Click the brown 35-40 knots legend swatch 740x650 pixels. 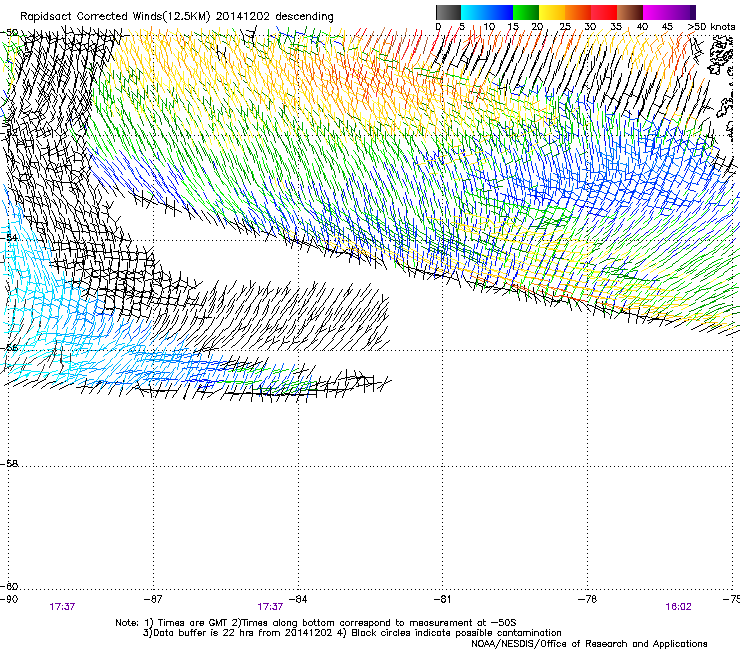(x=630, y=12)
